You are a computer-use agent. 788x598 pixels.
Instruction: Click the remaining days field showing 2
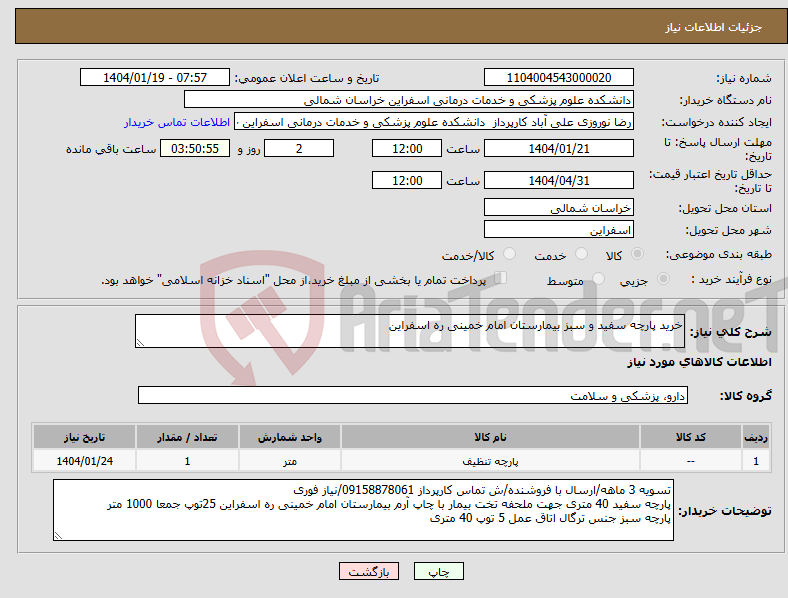[299, 149]
